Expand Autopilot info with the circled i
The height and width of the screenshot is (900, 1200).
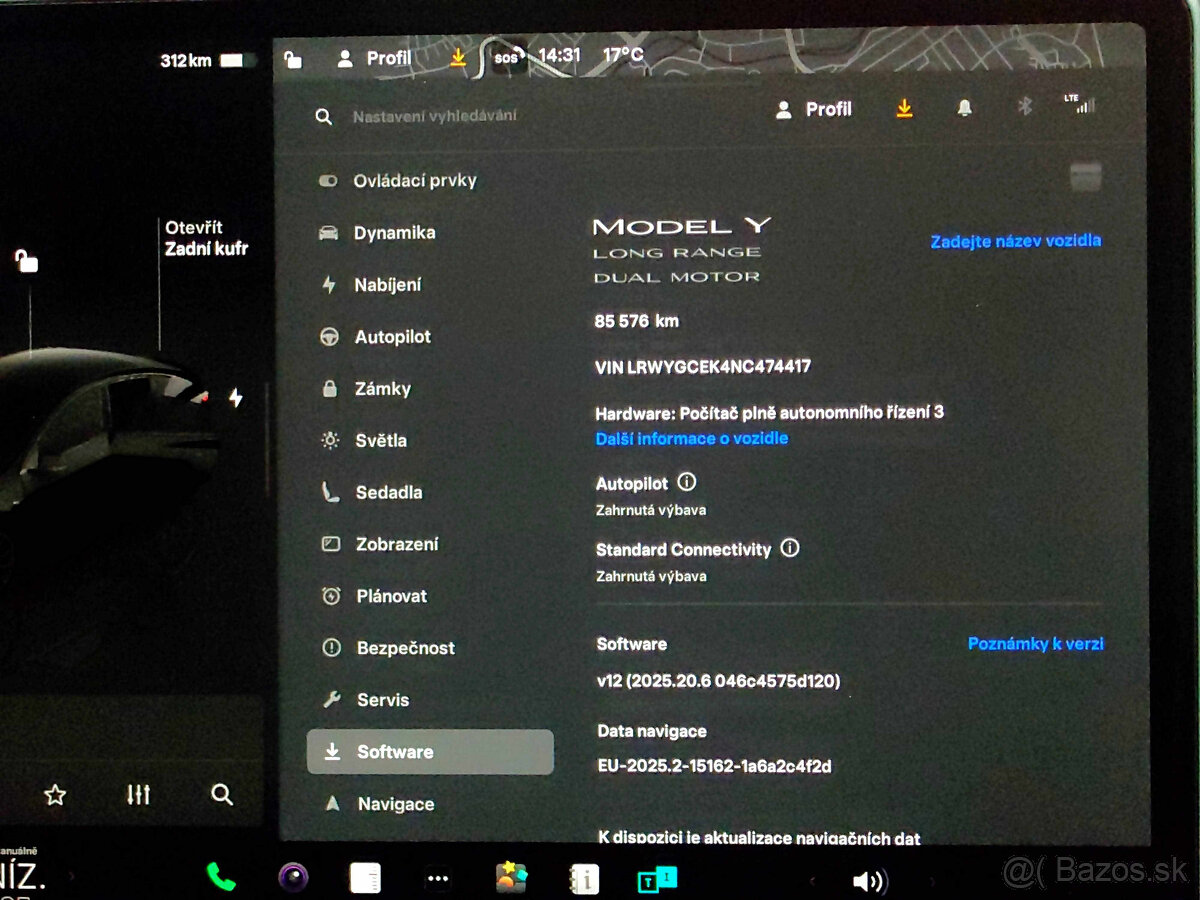click(684, 482)
